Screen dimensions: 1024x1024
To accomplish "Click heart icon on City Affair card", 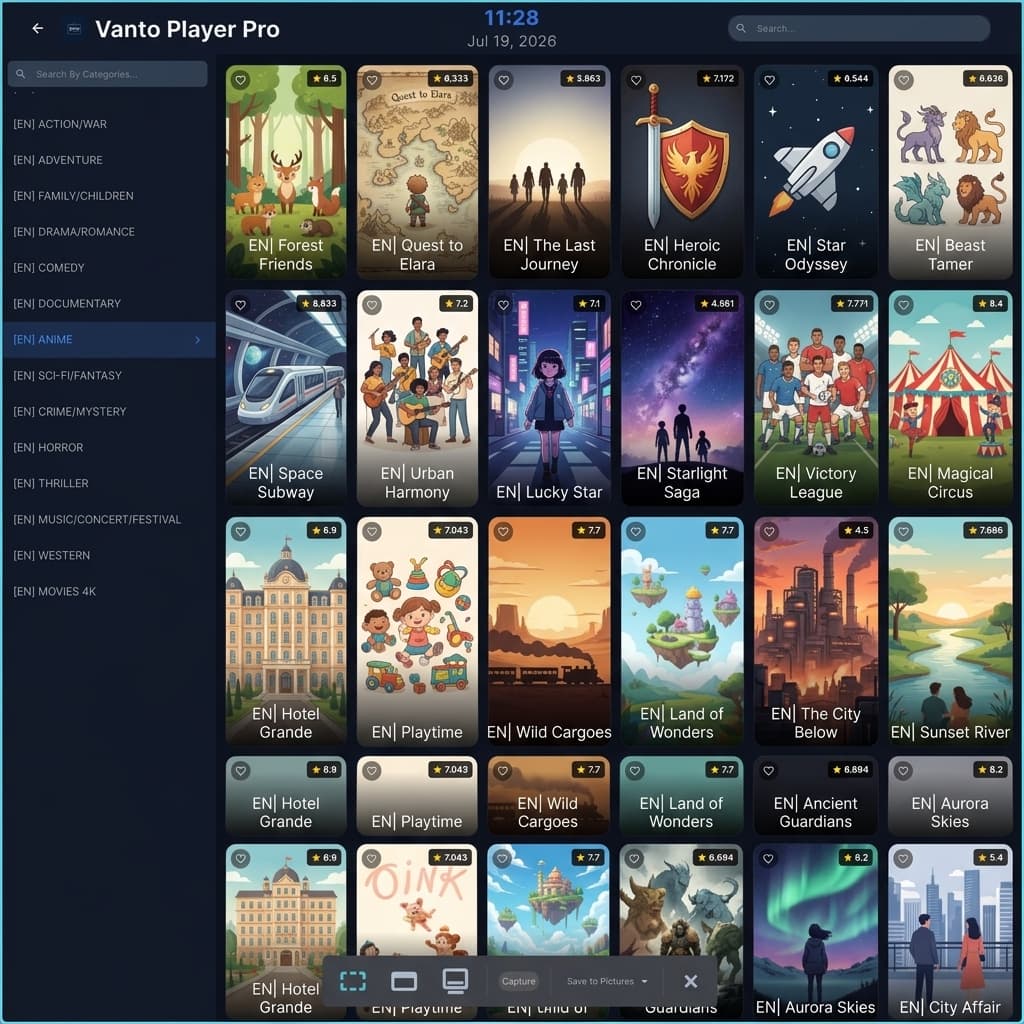I will point(903,859).
